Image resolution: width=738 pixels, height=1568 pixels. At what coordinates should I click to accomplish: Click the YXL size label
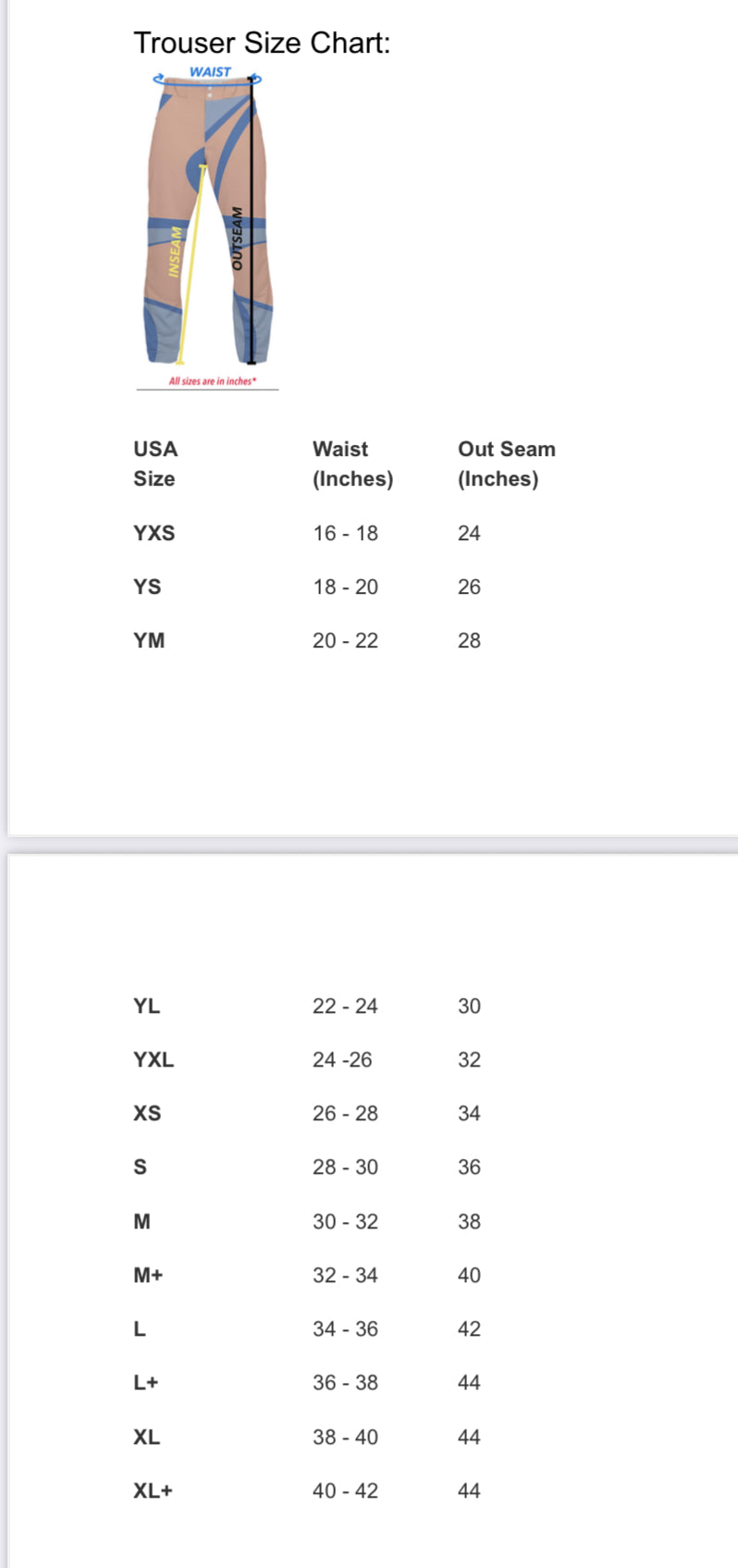coord(154,1059)
